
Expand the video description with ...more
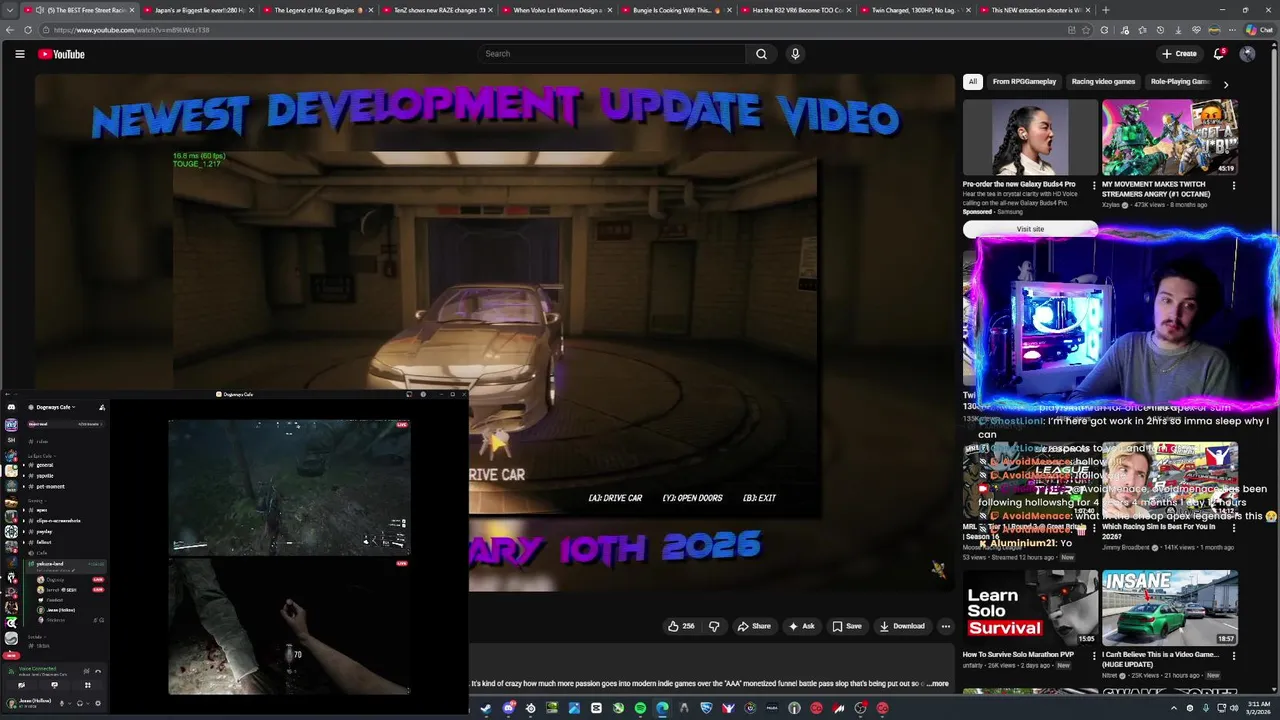pos(937,684)
